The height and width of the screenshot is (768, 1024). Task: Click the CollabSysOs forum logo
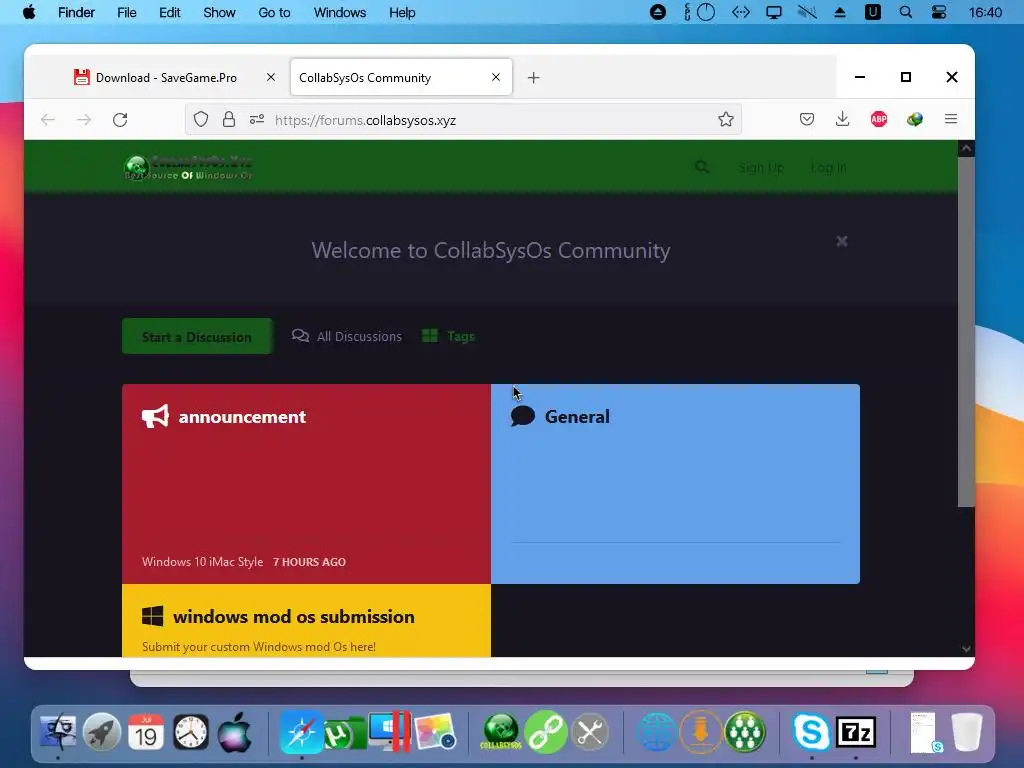tap(189, 167)
